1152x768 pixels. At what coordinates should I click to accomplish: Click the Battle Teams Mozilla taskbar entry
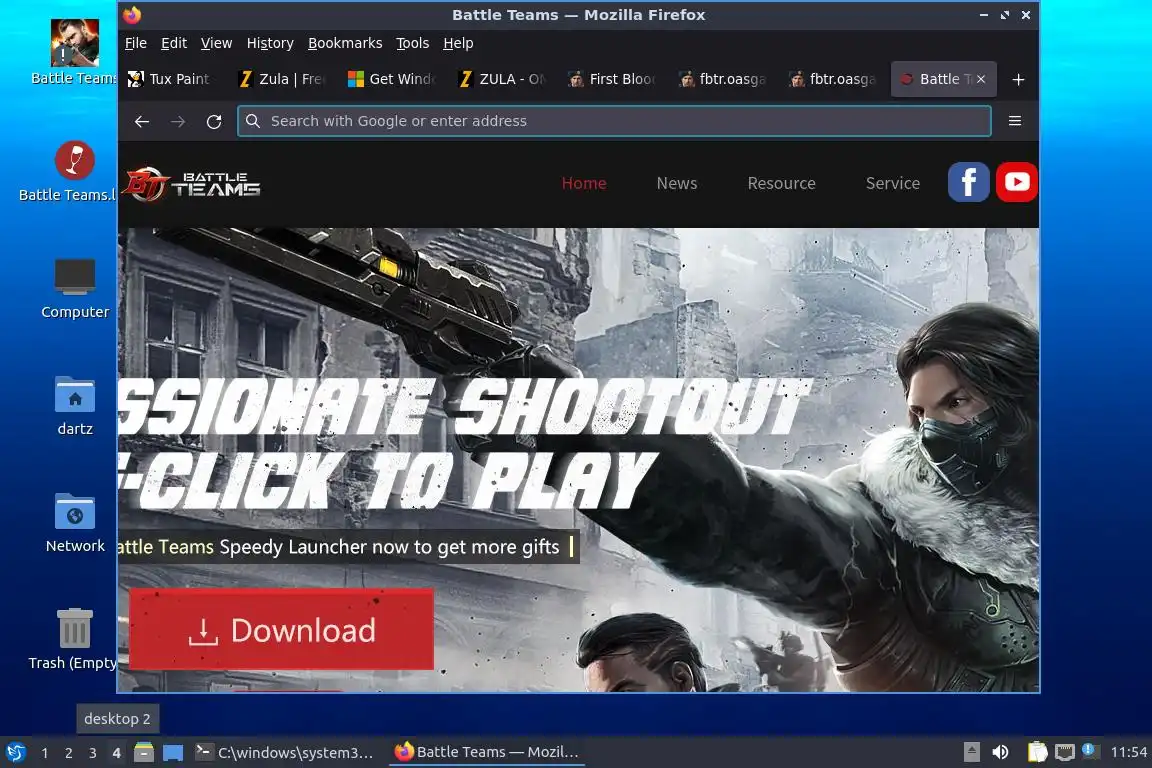pos(486,752)
